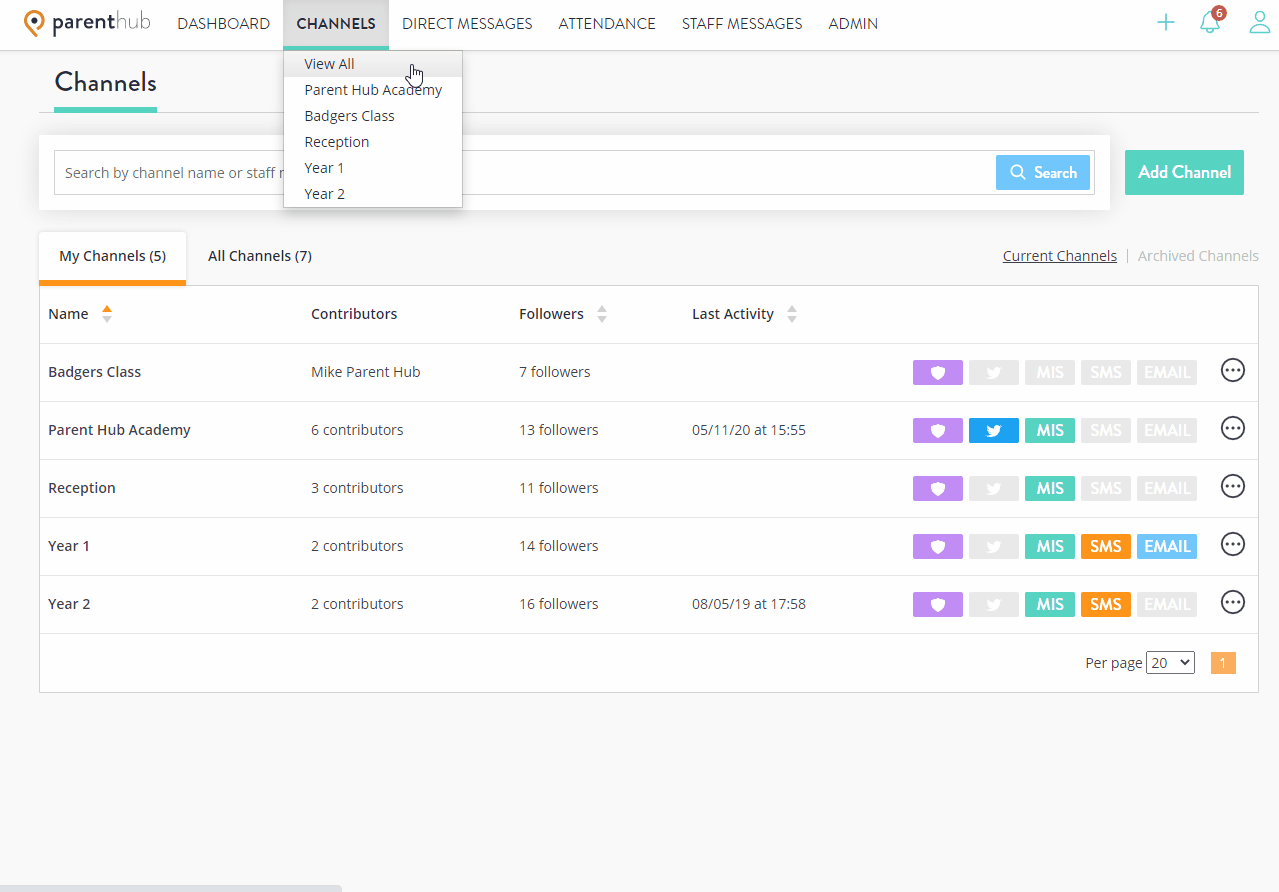1279x892 pixels.
Task: Click shield badge for Reception row
Action: [x=938, y=488]
